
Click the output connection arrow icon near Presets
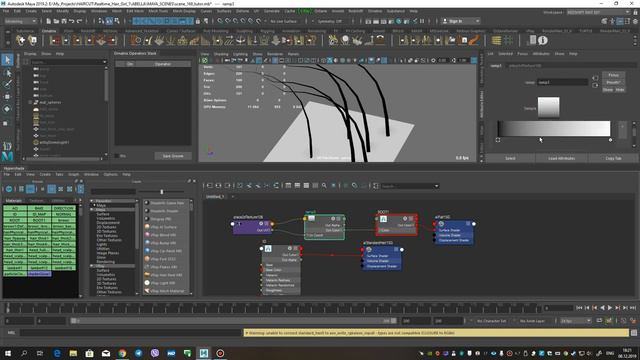tap(595, 85)
